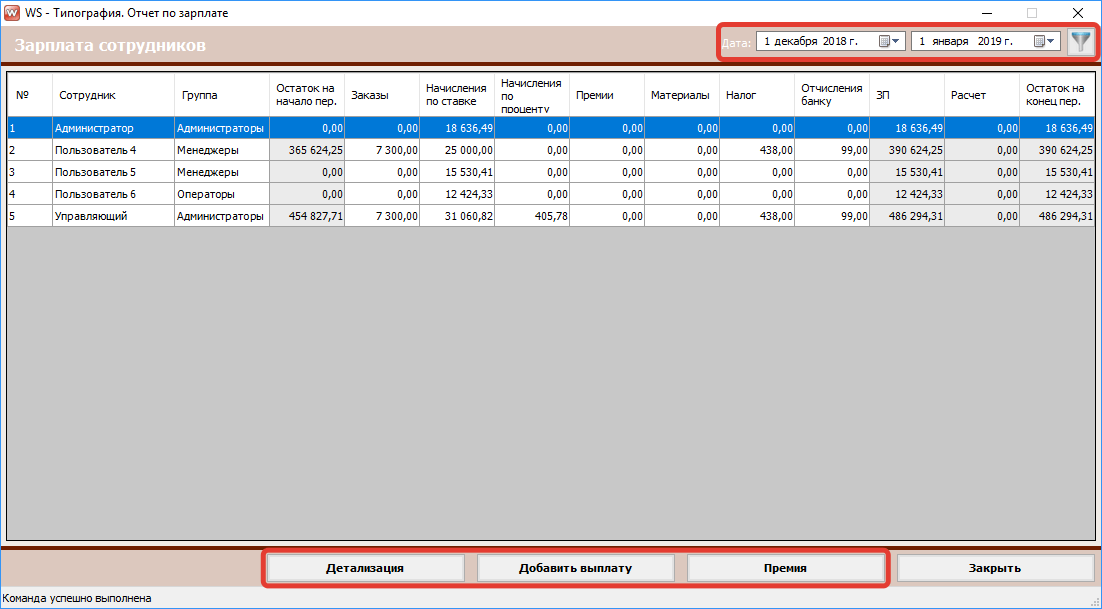
Task: Click the Остаток на конец пер. column header
Action: 1057,95
